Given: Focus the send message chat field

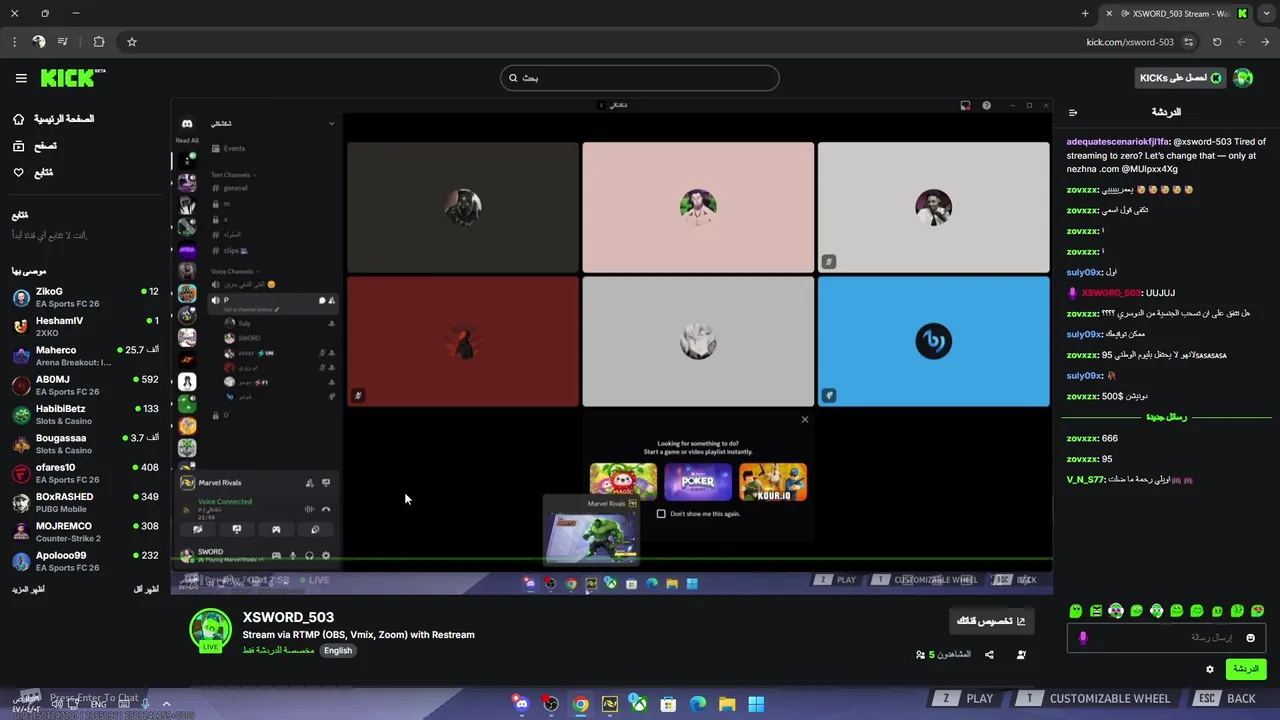Looking at the screenshot, I should [x=1167, y=638].
